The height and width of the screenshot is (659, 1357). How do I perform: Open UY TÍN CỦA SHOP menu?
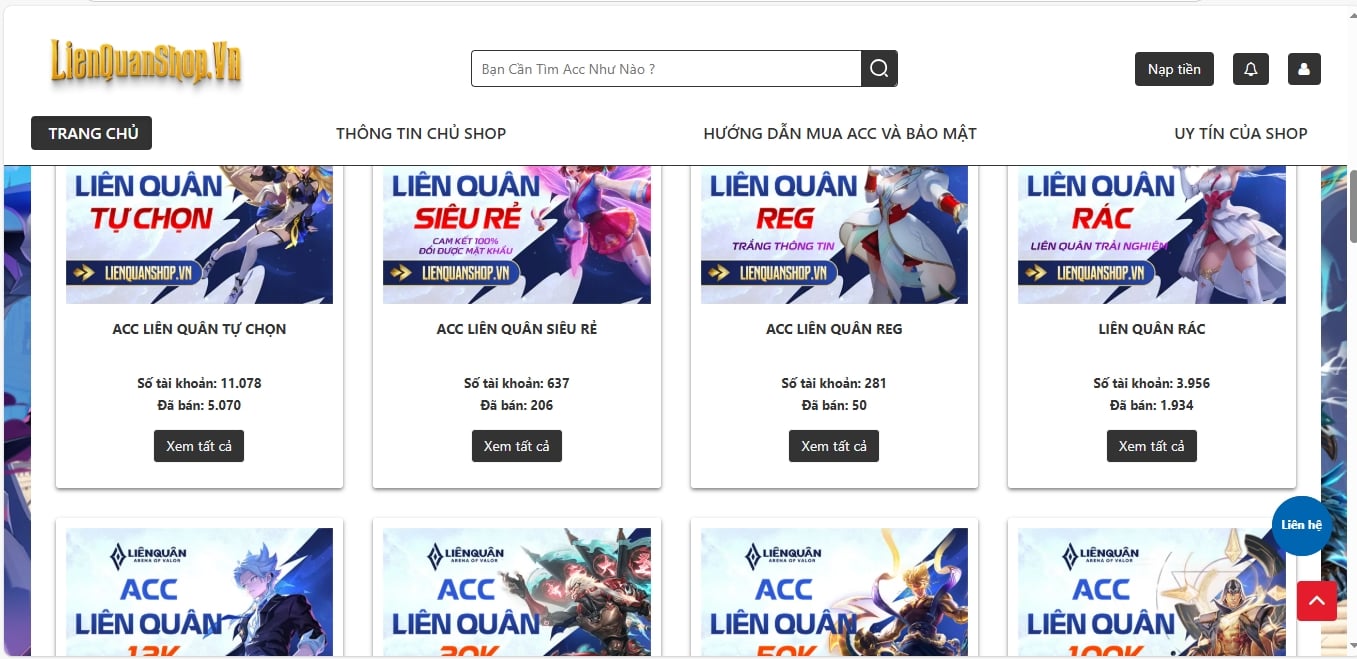click(1241, 133)
